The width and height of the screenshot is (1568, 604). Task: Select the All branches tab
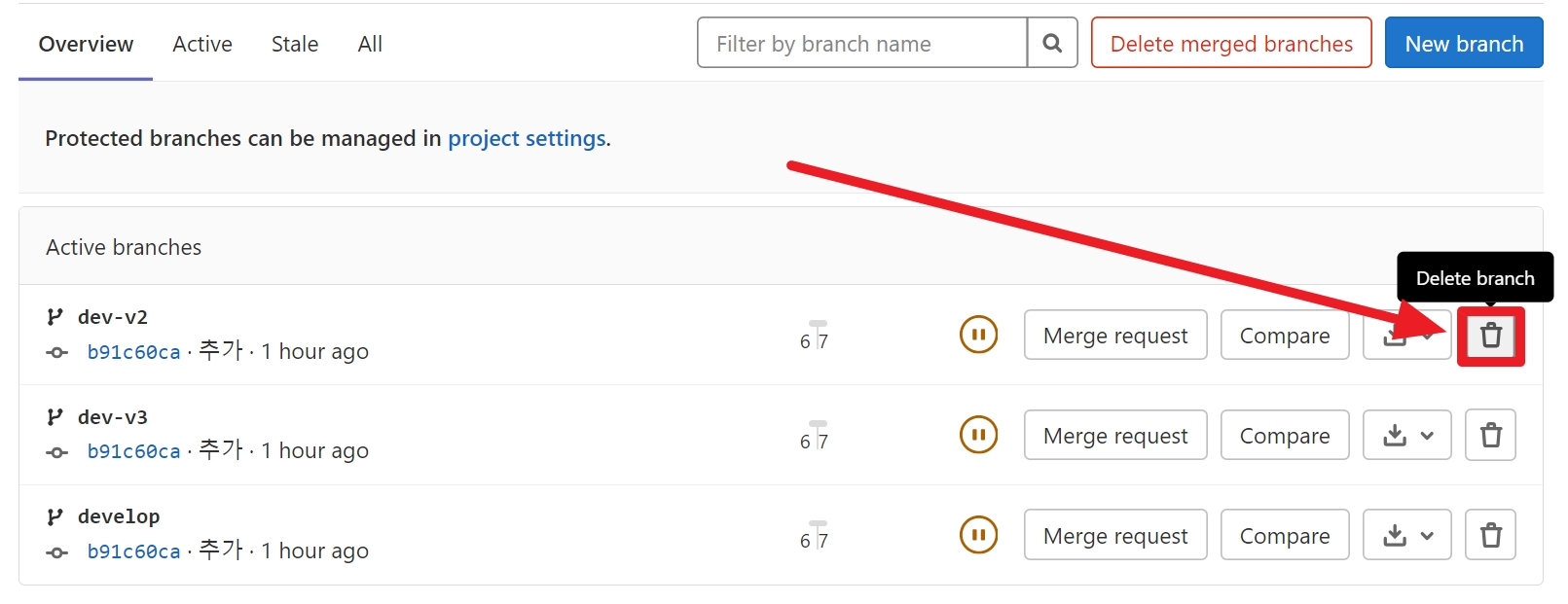tap(370, 44)
